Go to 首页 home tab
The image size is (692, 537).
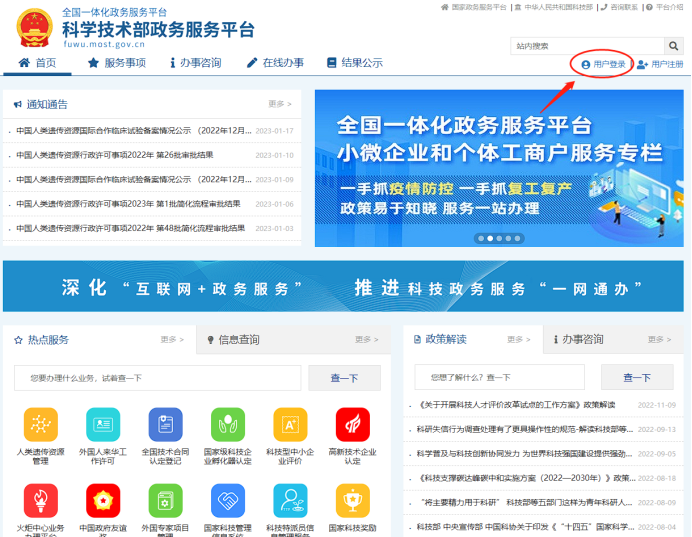38,63
